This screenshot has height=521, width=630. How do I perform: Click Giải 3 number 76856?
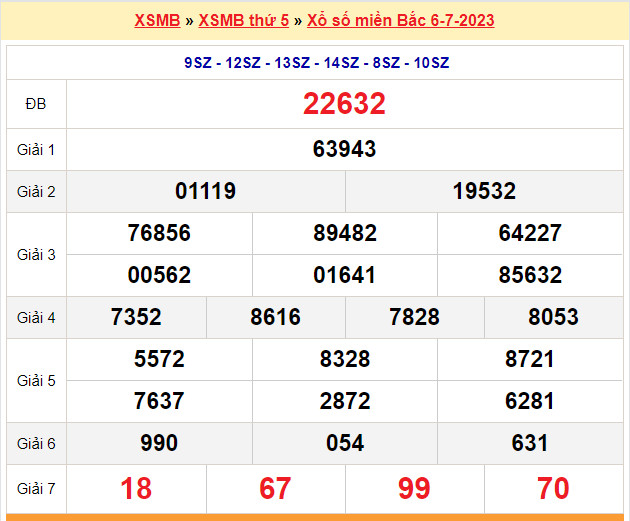click(159, 234)
